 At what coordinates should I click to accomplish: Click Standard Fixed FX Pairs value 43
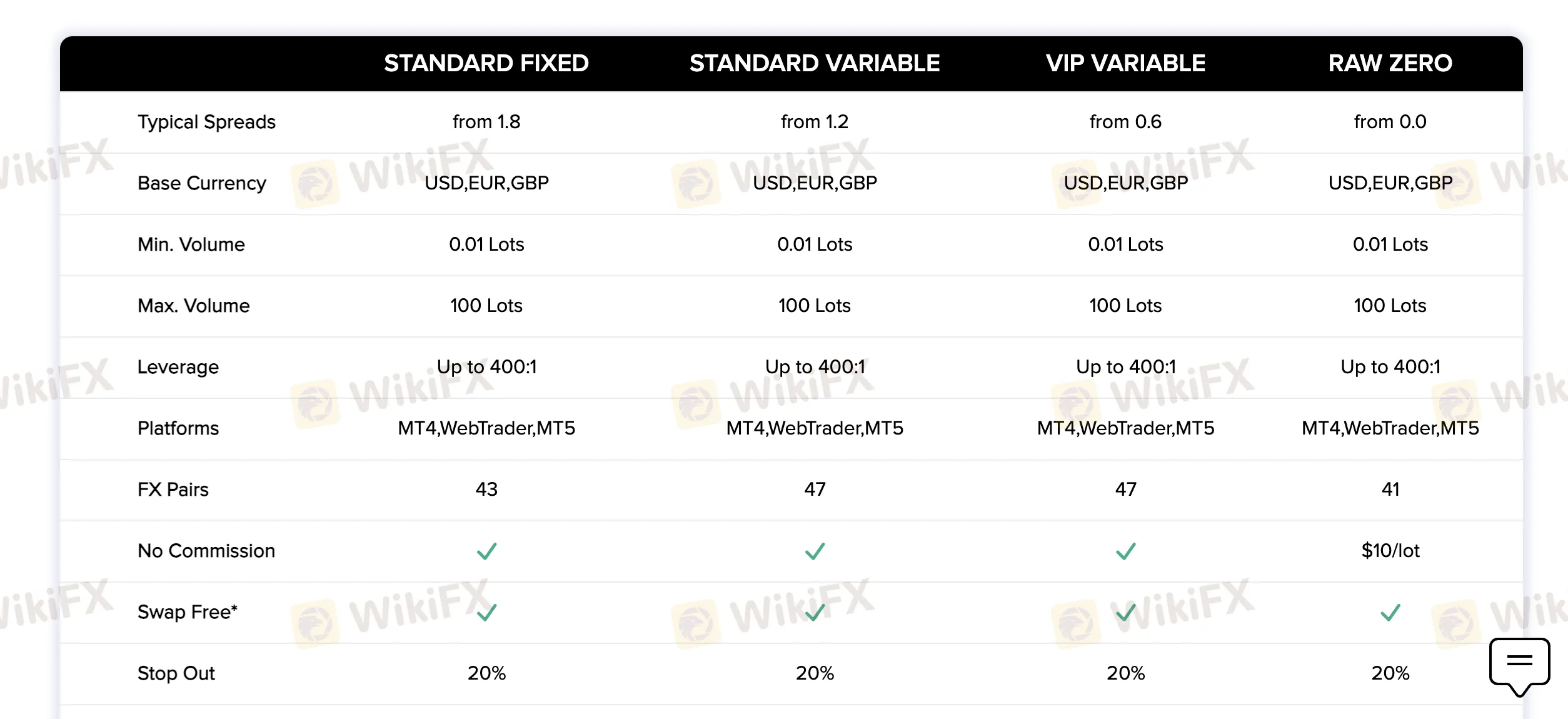pos(486,490)
